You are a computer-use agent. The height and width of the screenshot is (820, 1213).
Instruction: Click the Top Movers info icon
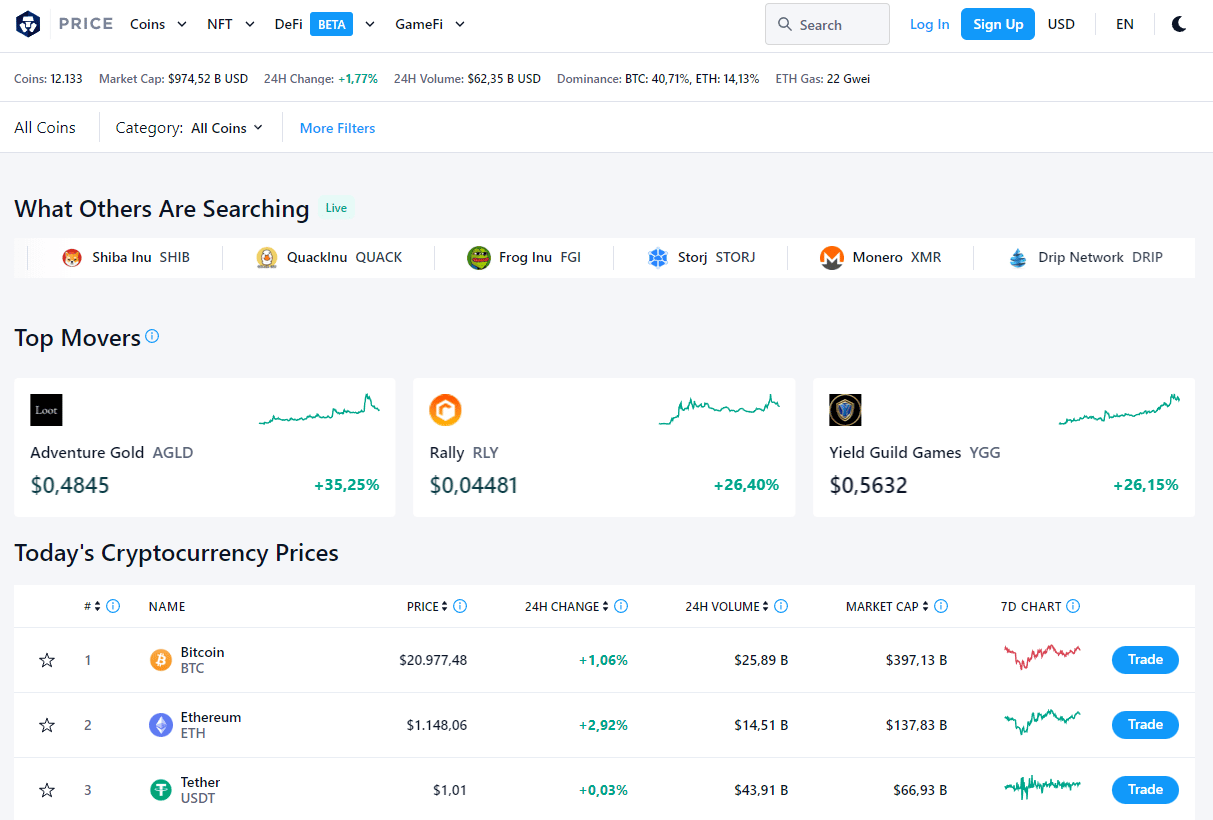click(152, 336)
